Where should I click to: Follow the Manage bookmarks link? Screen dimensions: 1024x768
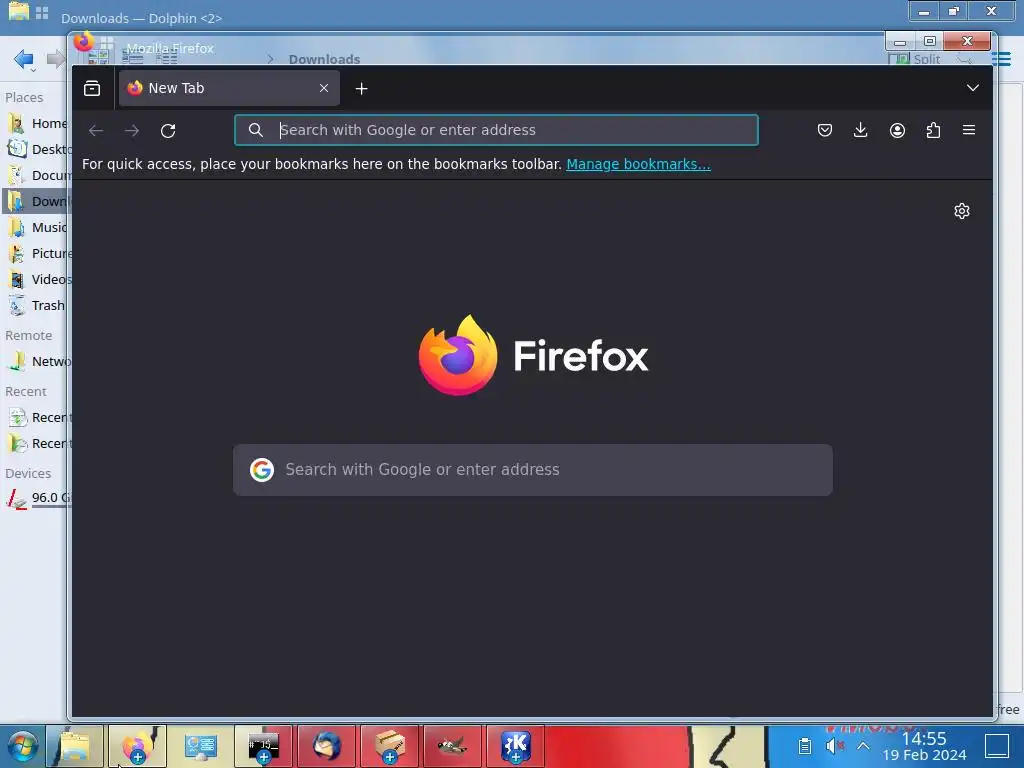tap(638, 164)
